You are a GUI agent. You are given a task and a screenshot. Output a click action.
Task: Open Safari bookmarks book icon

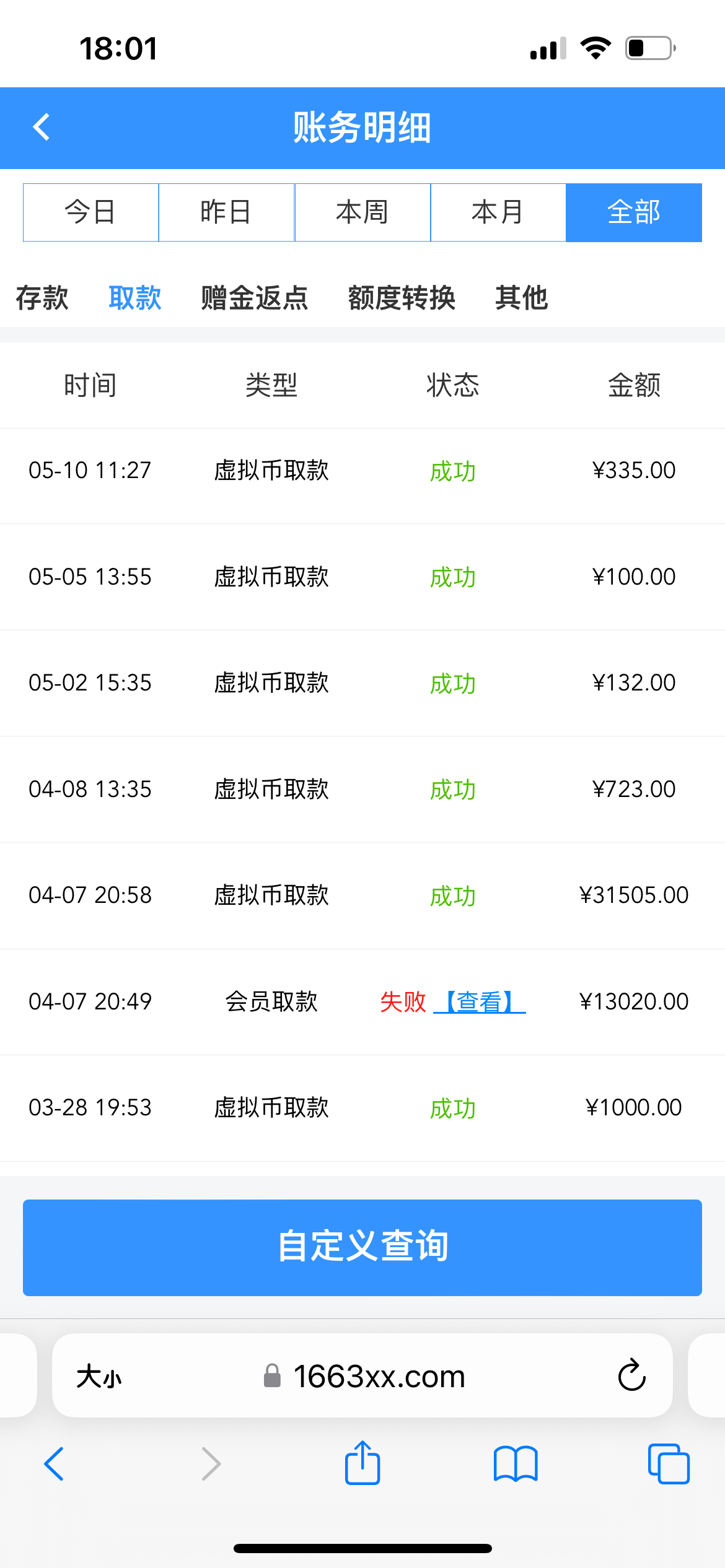pos(516,1464)
